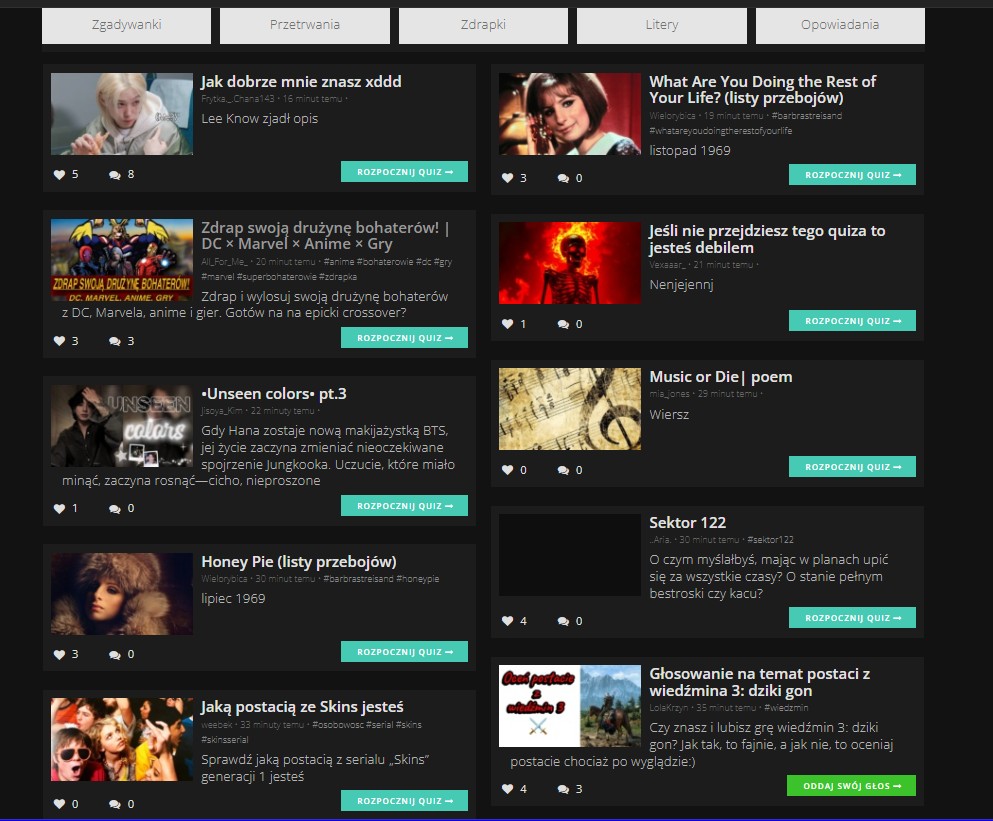Image resolution: width=993 pixels, height=821 pixels.
Task: Click heart icon on 'Honey Pie' card
Action: tap(59, 655)
